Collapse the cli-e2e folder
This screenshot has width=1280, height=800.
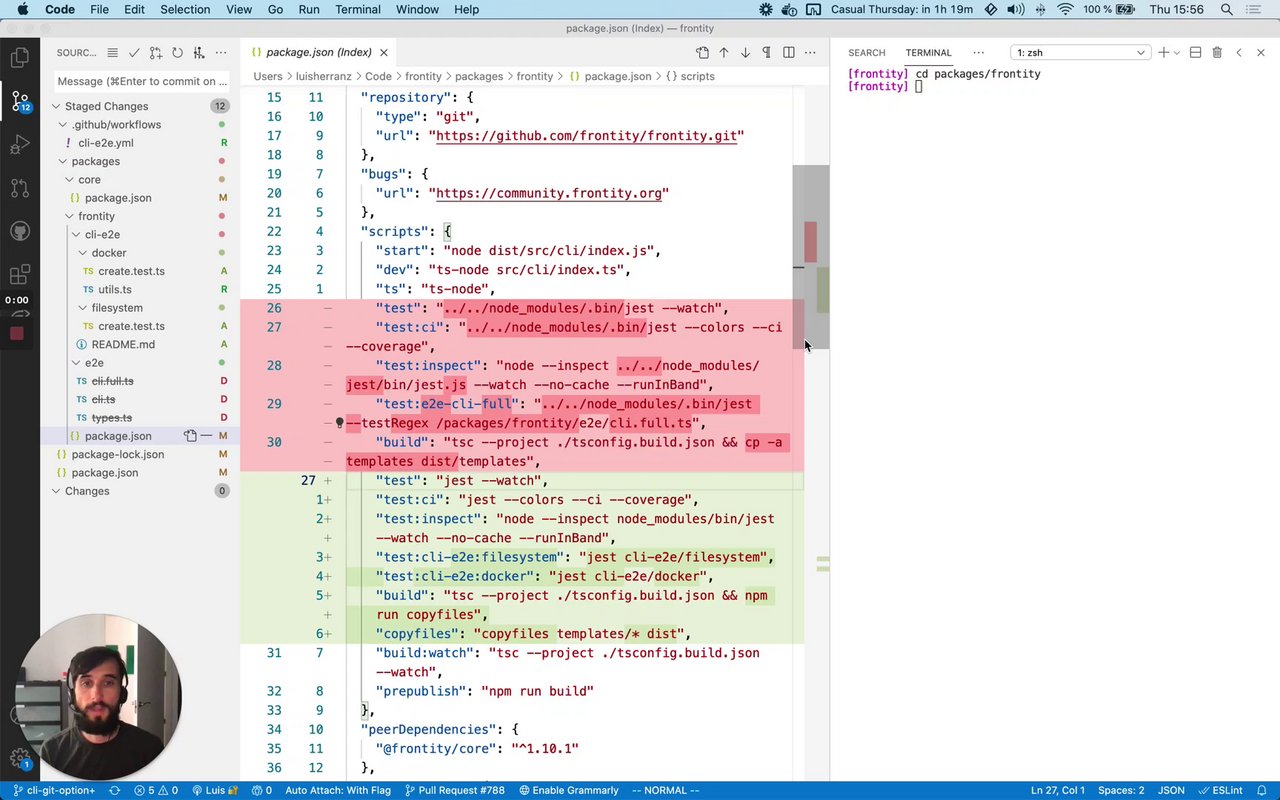click(102, 234)
